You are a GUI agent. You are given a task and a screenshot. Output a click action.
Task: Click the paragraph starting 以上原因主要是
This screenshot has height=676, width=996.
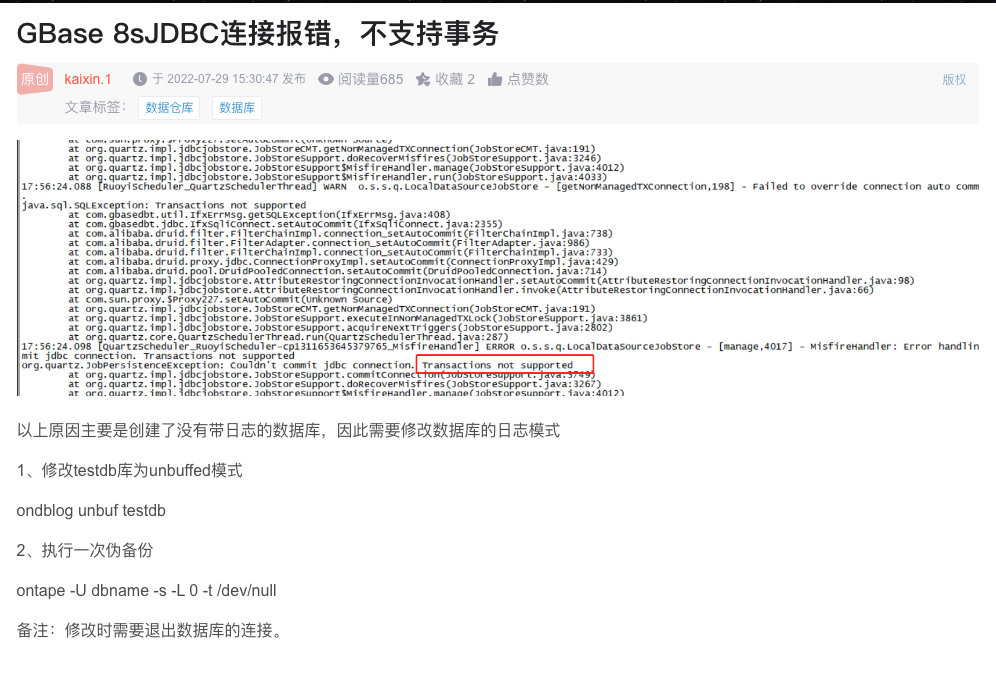(288, 431)
